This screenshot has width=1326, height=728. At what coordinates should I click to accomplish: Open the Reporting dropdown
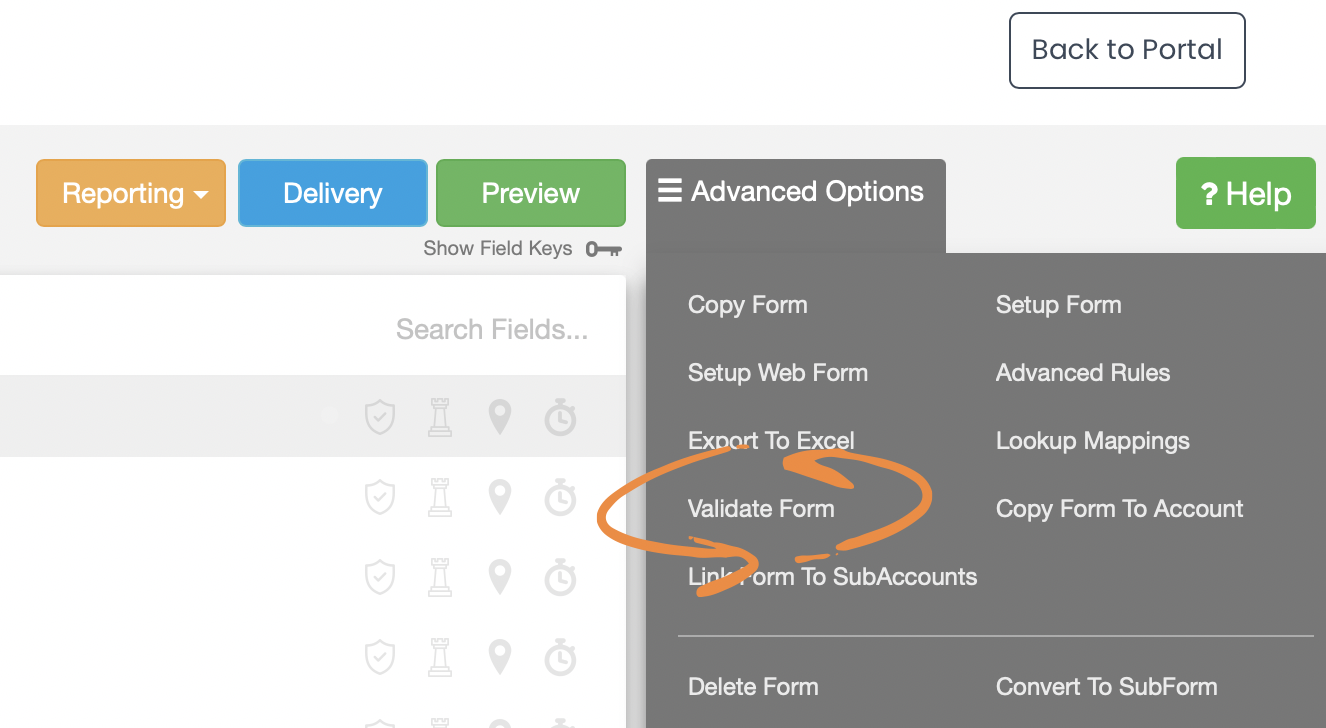pos(131,193)
